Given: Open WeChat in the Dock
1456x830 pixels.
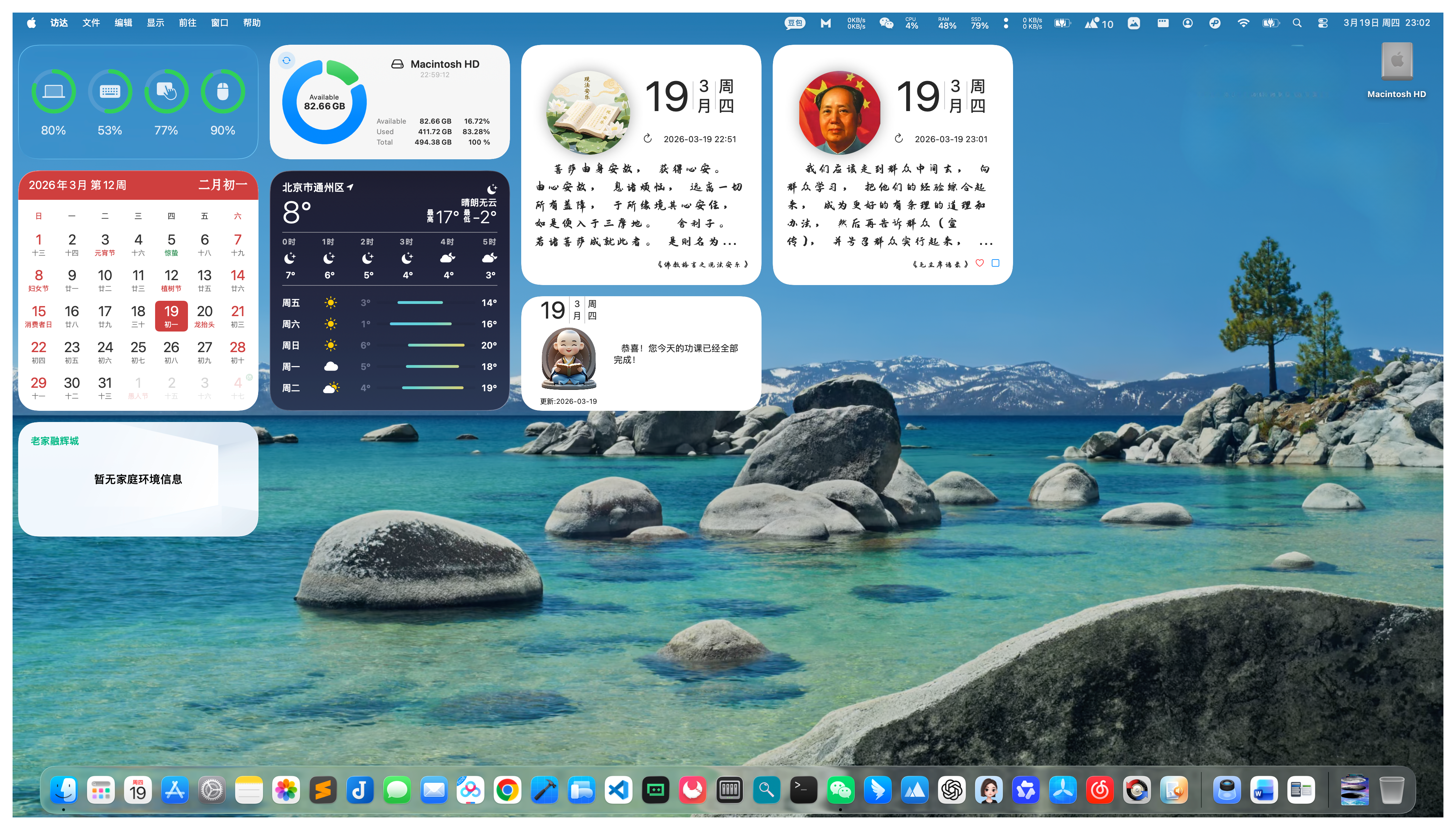Looking at the screenshot, I should click(840, 790).
